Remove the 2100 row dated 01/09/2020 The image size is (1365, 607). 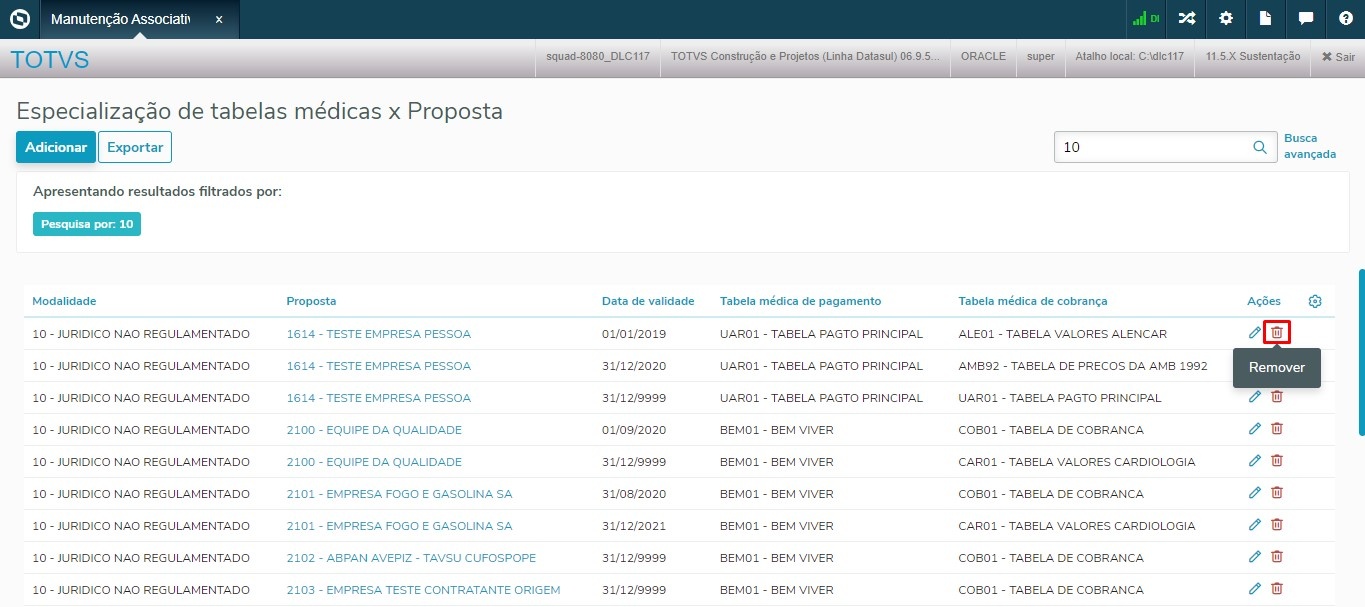tap(1276, 429)
